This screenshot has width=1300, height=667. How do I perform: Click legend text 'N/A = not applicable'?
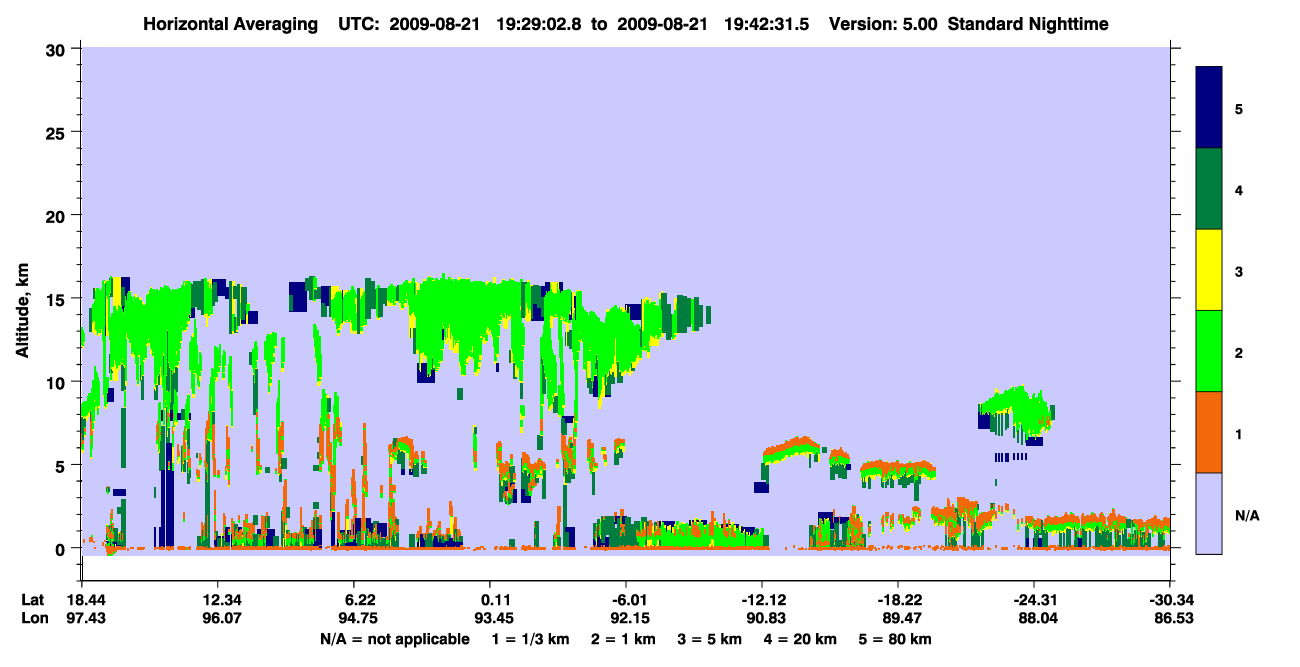point(394,639)
